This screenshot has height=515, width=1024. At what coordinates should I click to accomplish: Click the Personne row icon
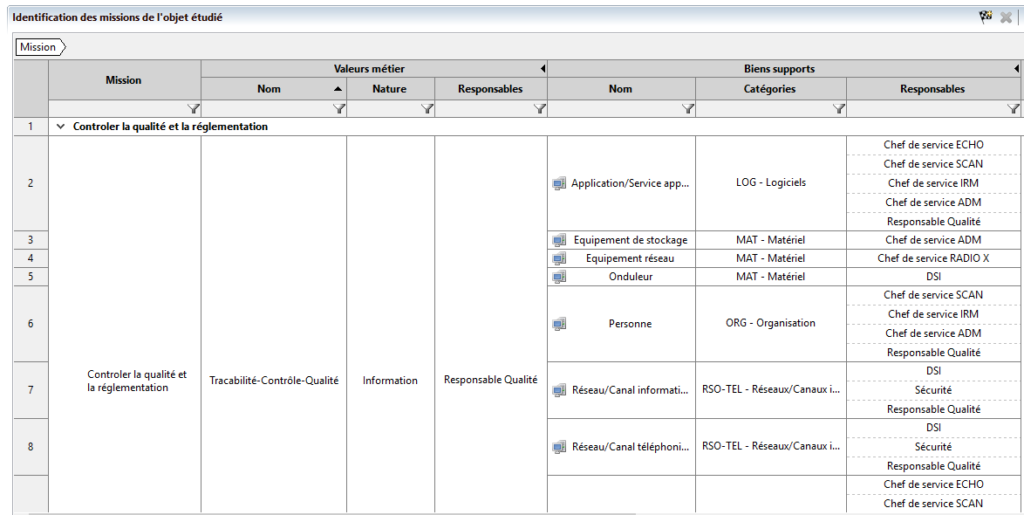click(559, 324)
